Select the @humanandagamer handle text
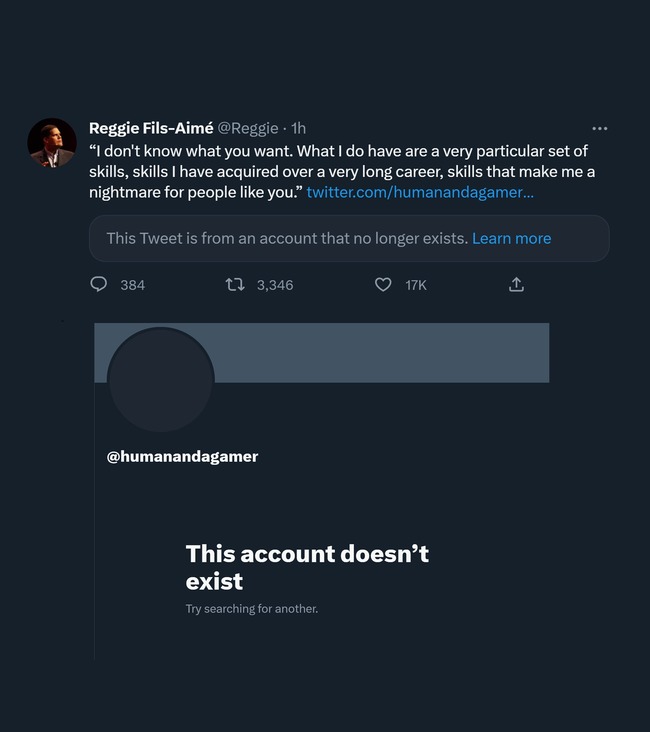Image resolution: width=650 pixels, height=732 pixels. 182,456
